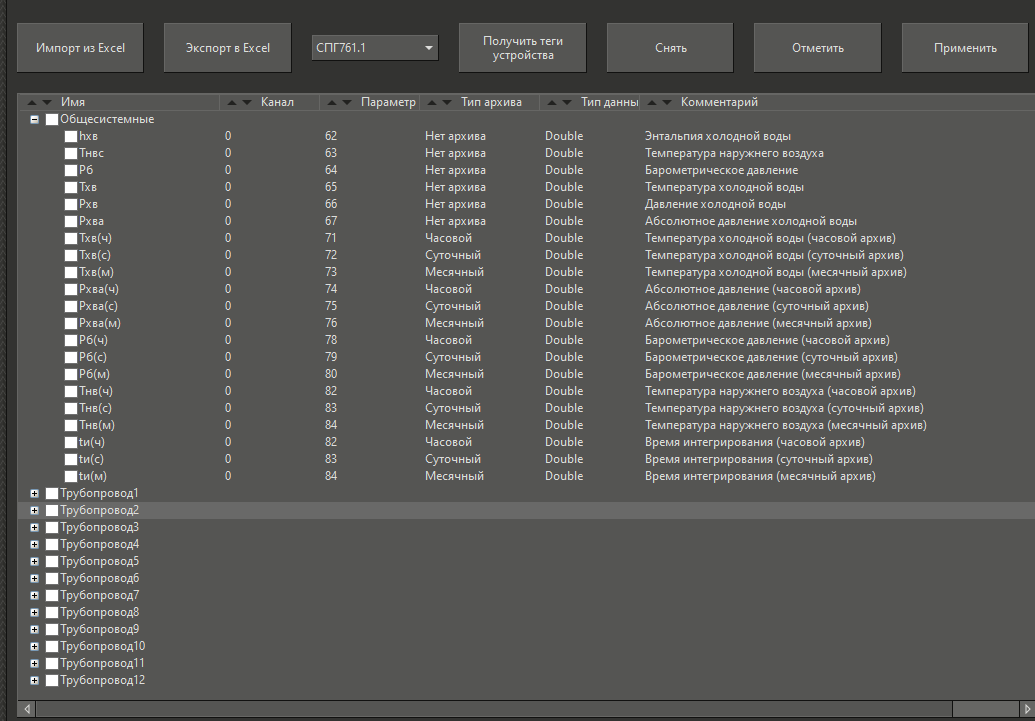Check the hхв tag checkbox
This screenshot has width=1035, height=721.
coord(71,136)
